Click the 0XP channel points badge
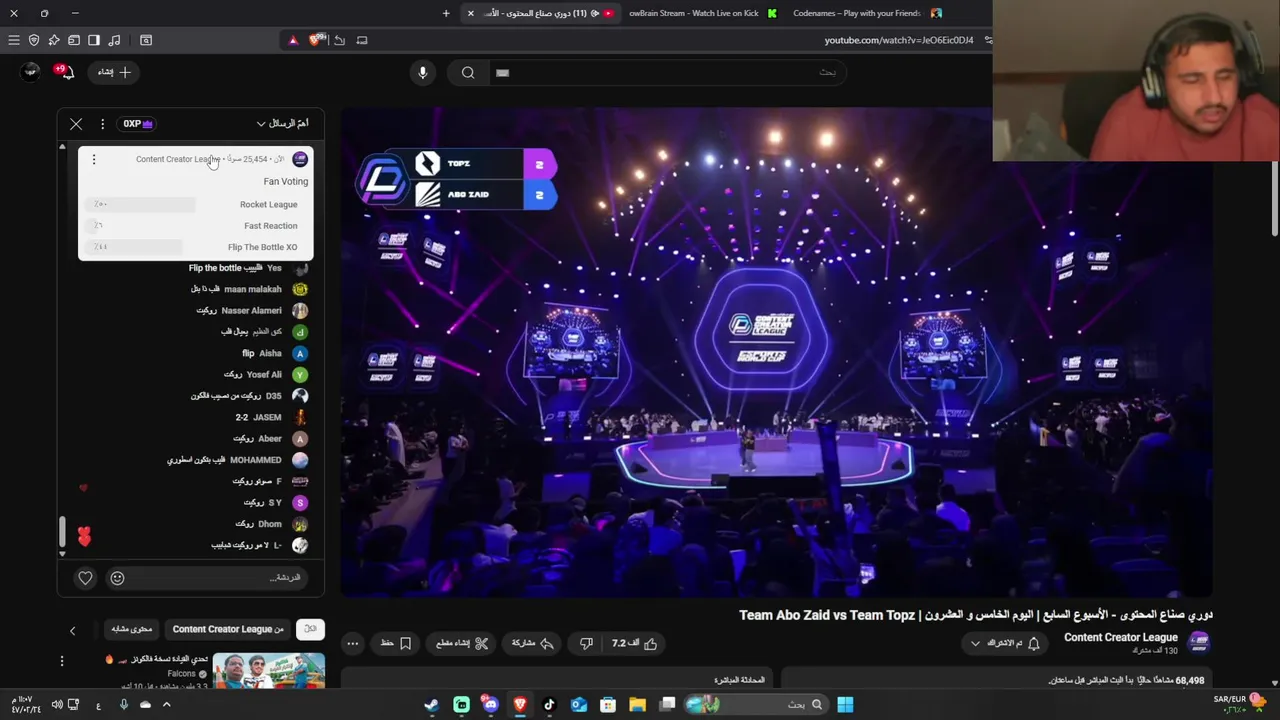The width and height of the screenshot is (1280, 720). (137, 124)
